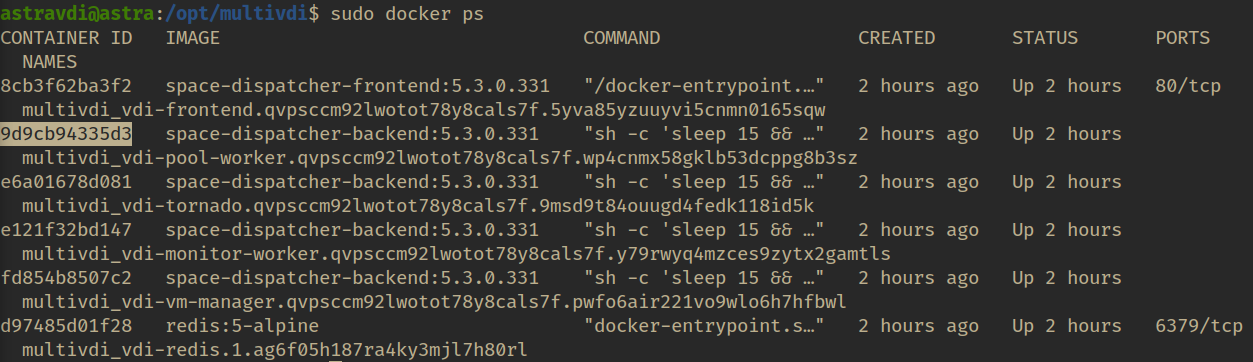Click the multivdi_vdi-monitor-worker container name
1253x362 pixels.
pos(457,254)
